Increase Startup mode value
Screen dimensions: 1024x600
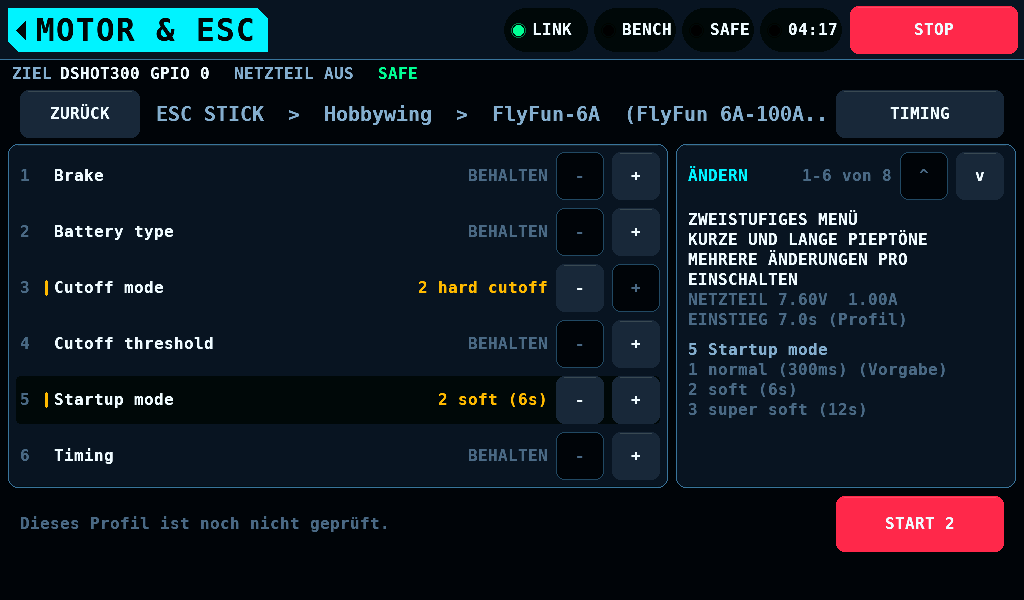coord(635,400)
